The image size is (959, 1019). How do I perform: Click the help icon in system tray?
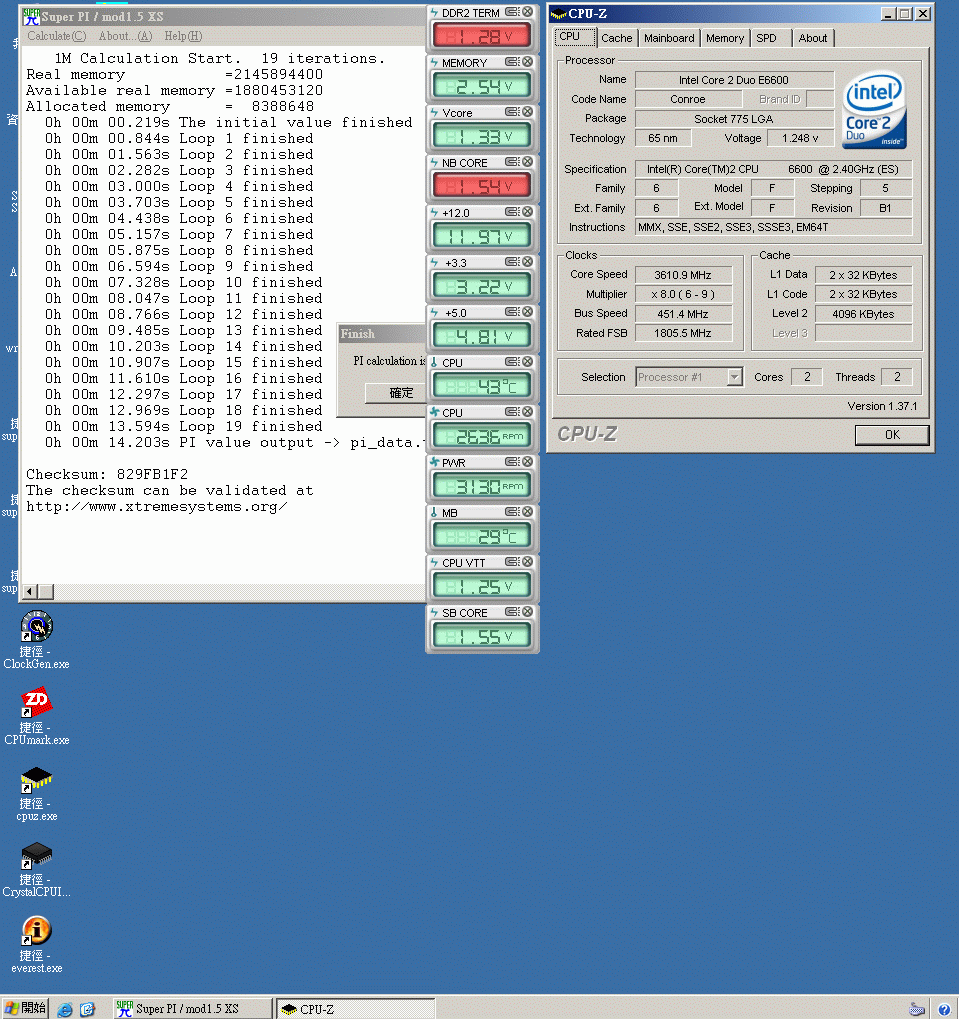click(x=944, y=1009)
